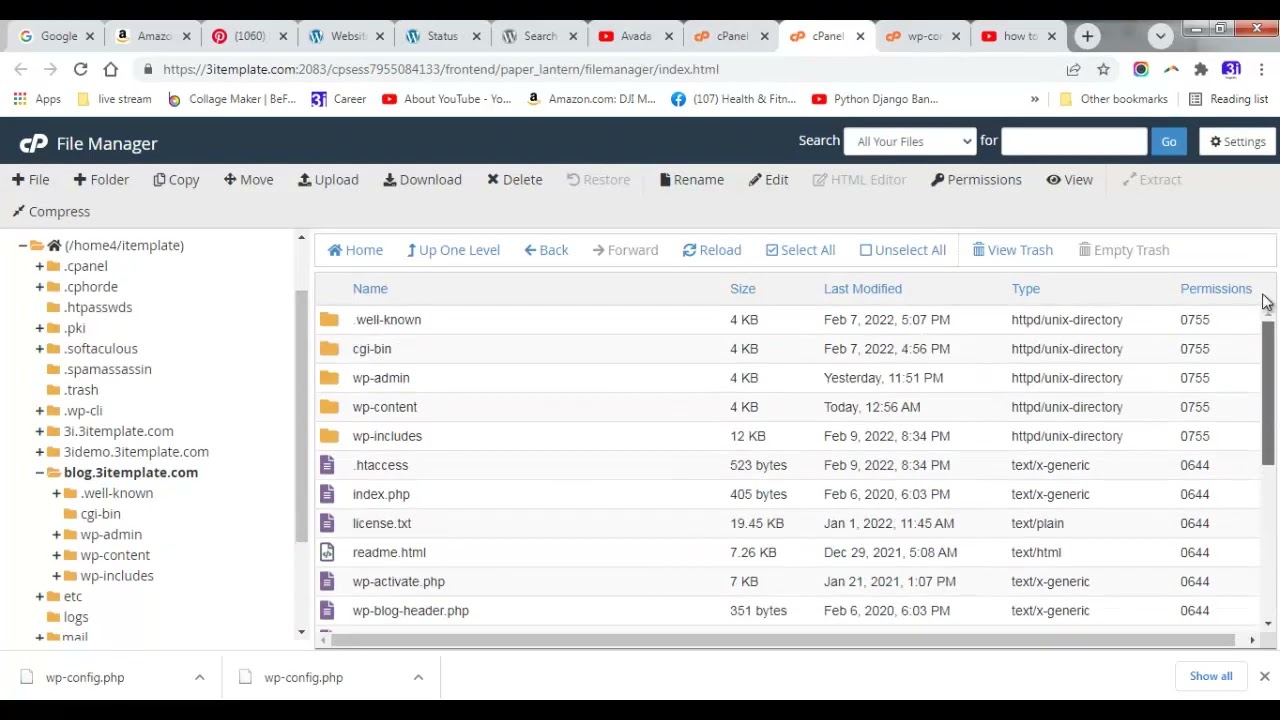This screenshot has width=1280, height=720.
Task: Click the cPanel logo in the header
Action: (33, 143)
